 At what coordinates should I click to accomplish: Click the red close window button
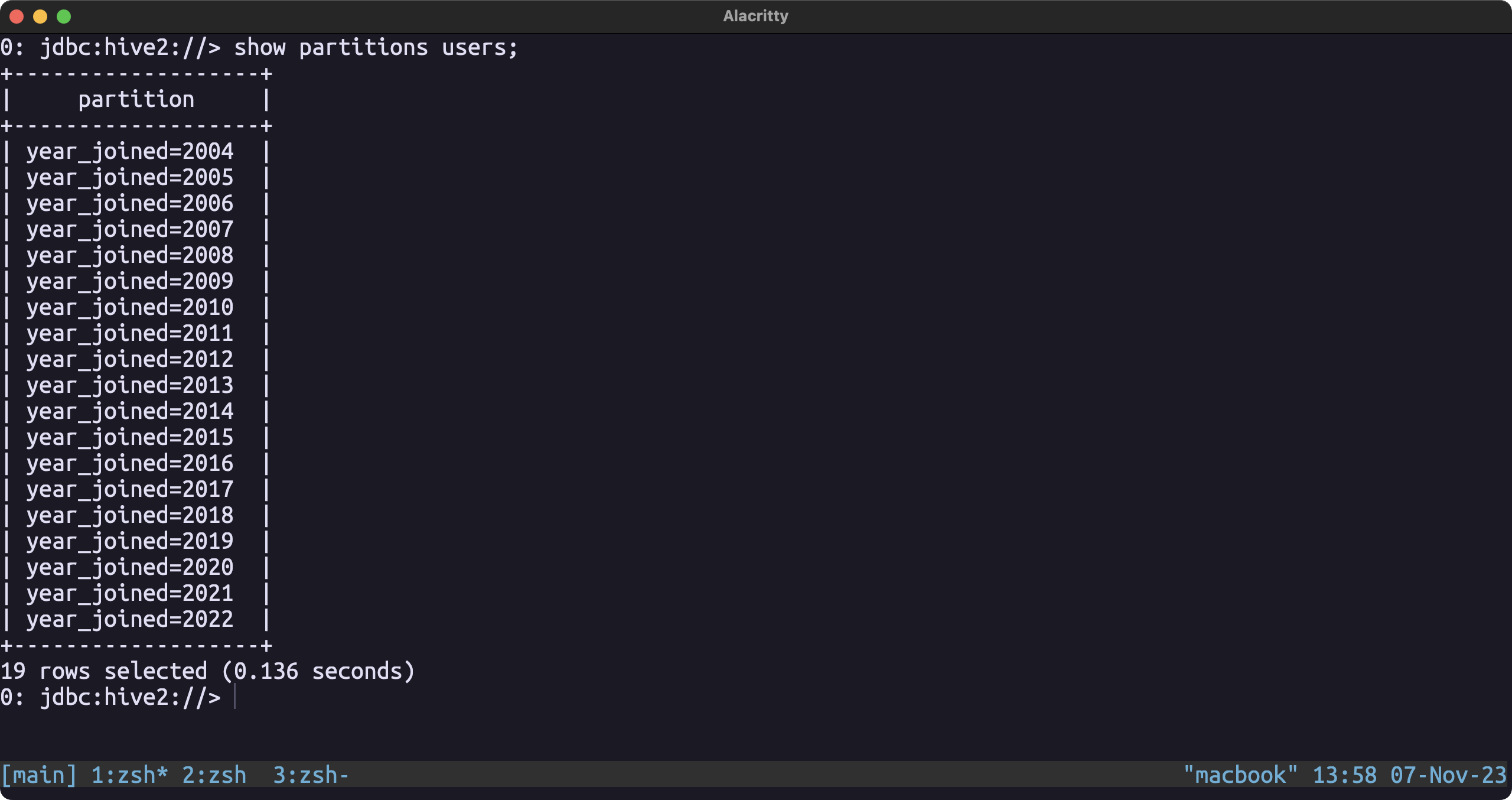(x=17, y=17)
